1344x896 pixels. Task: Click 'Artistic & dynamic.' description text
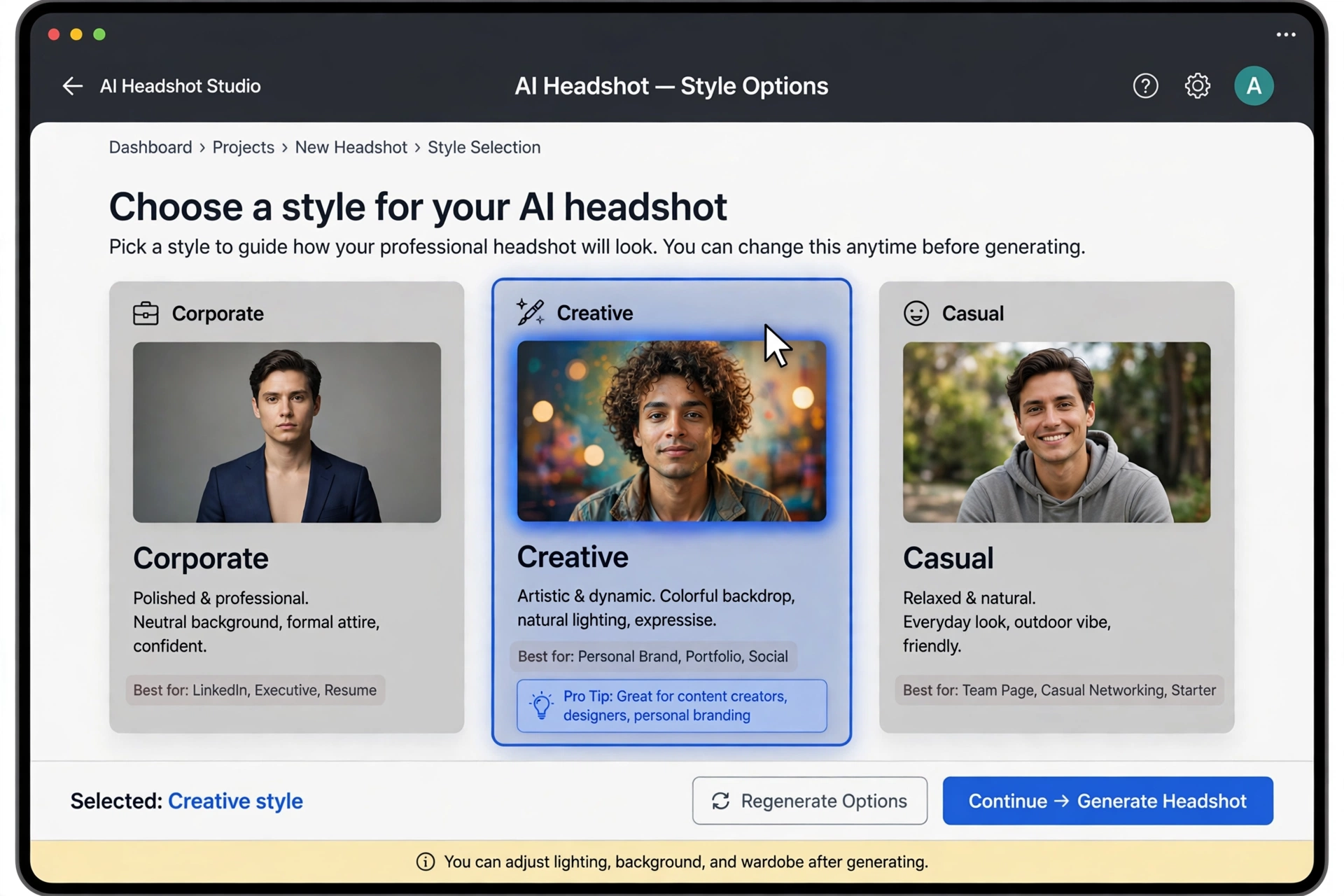587,596
